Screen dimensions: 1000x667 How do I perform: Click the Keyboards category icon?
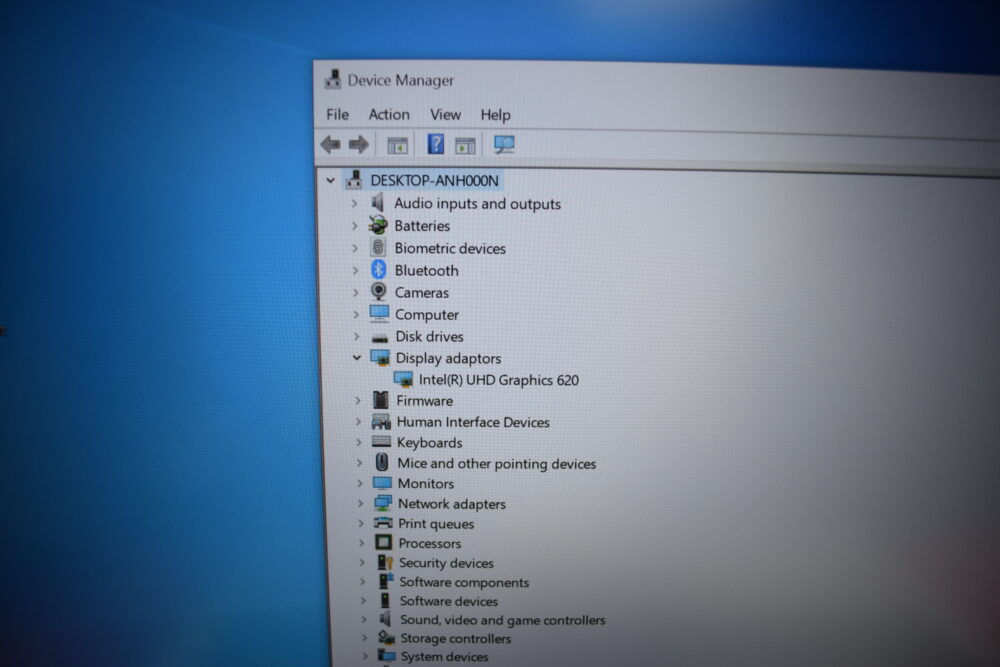(x=381, y=441)
